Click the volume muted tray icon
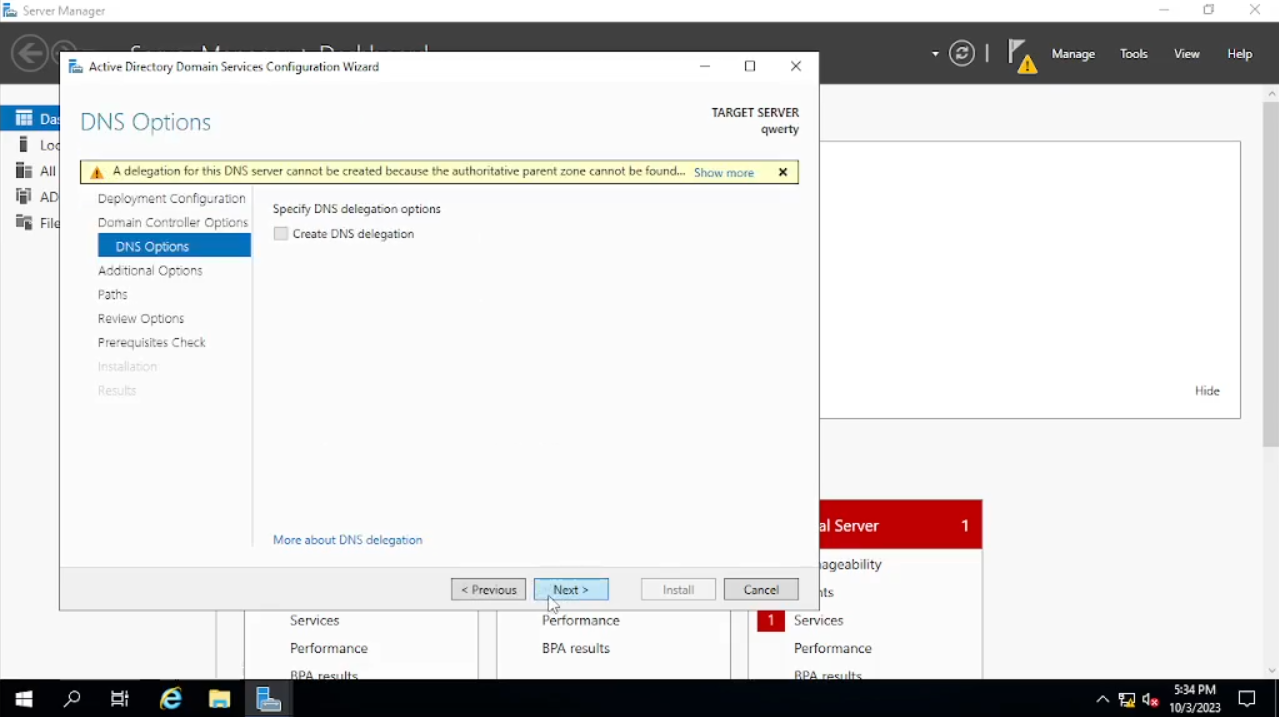The width and height of the screenshot is (1279, 717). click(1150, 700)
